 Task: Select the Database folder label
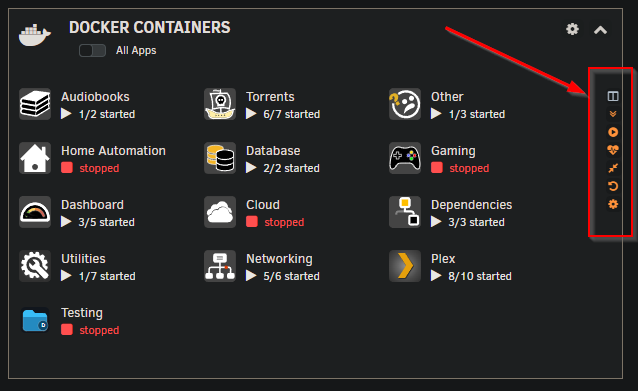click(x=273, y=151)
